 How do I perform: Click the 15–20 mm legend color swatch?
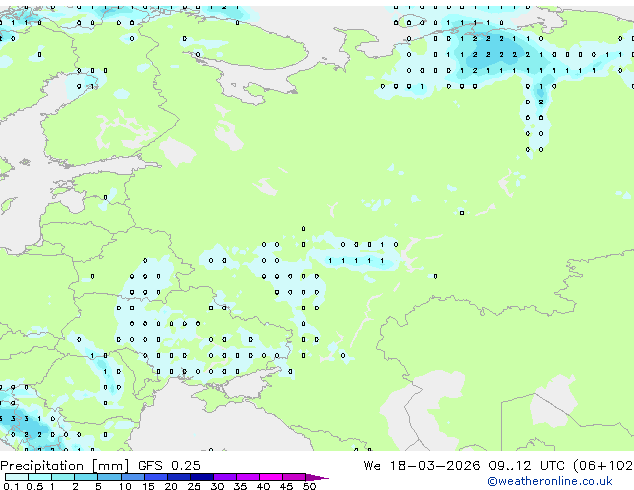click(156, 477)
